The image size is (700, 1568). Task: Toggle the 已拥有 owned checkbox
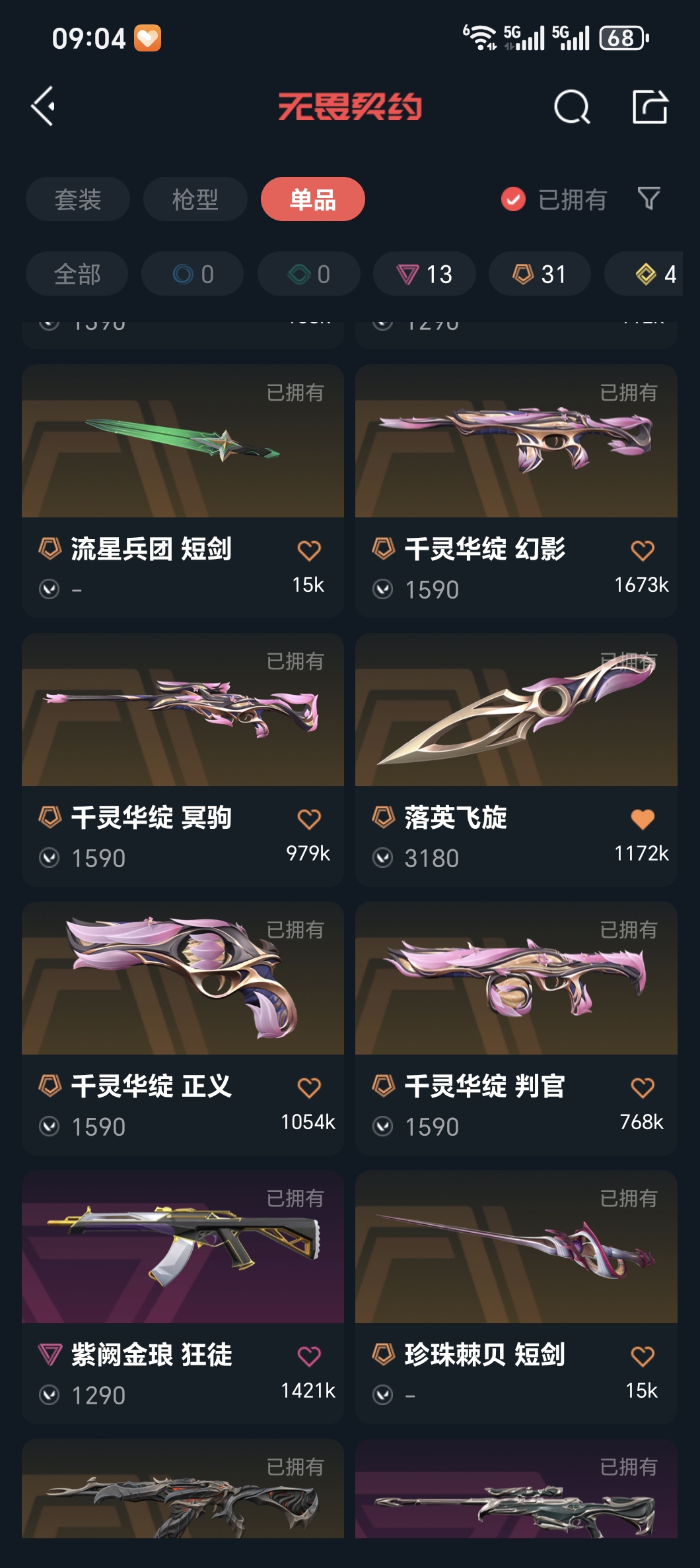[x=513, y=199]
